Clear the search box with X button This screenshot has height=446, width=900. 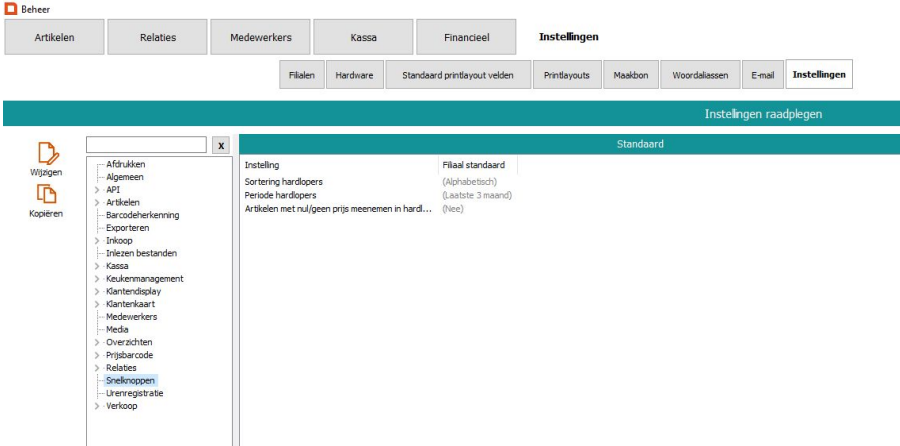[x=221, y=146]
